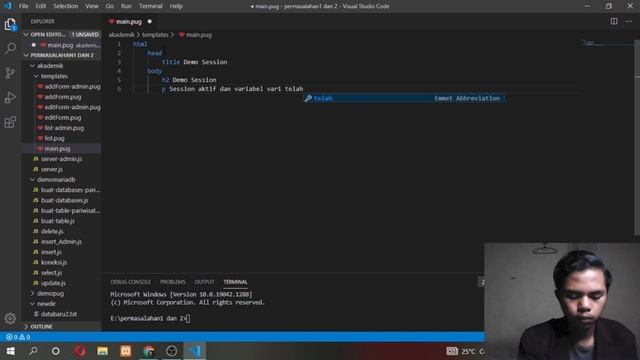640x360 pixels.
Task: Open the Explorer view in activity bar
Action: tap(10, 24)
